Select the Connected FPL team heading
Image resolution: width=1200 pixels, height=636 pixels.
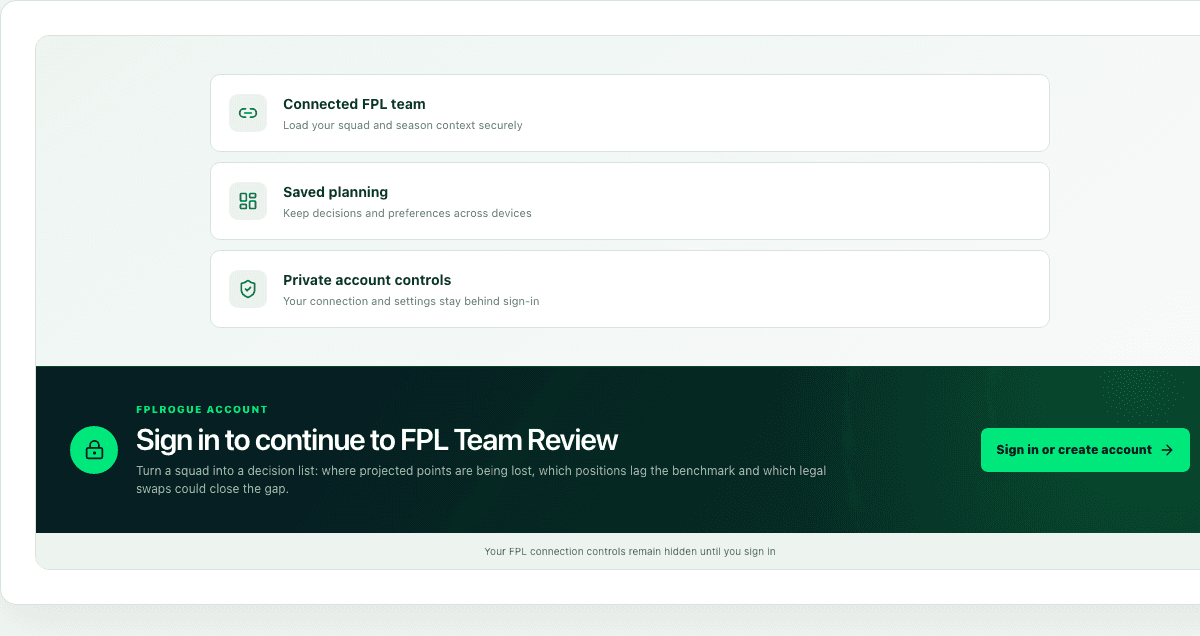[x=354, y=104]
